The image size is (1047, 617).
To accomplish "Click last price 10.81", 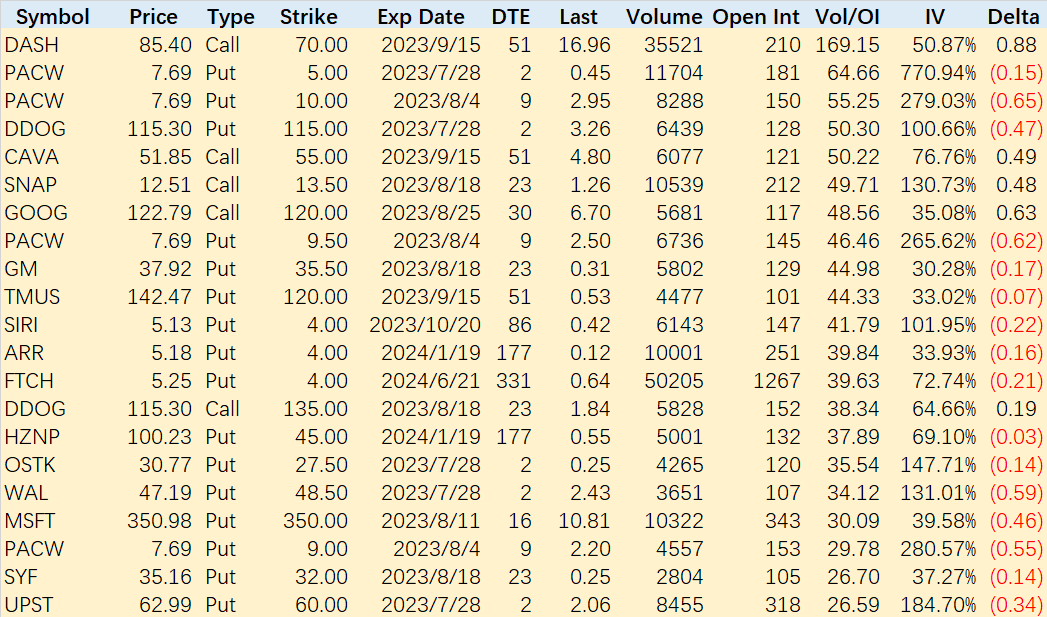I will point(584,522).
